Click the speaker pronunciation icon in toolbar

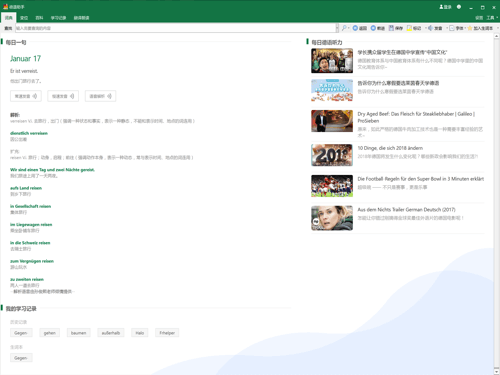point(430,28)
